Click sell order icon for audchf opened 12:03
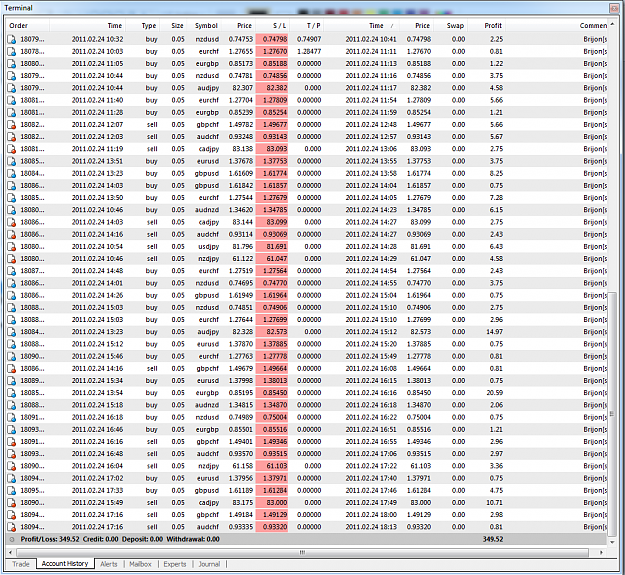Viewport: 625px width, 575px height. pyautogui.click(x=12, y=137)
